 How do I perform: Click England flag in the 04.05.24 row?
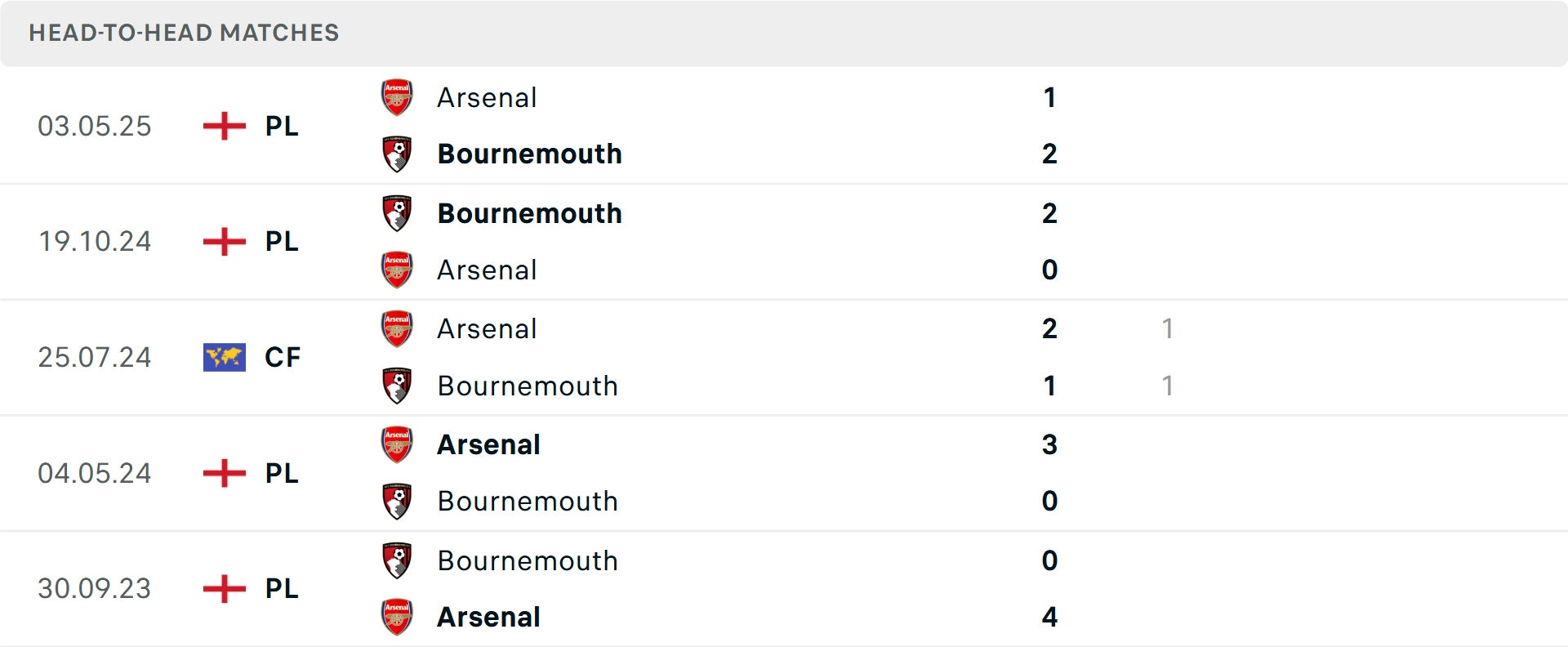click(x=224, y=473)
